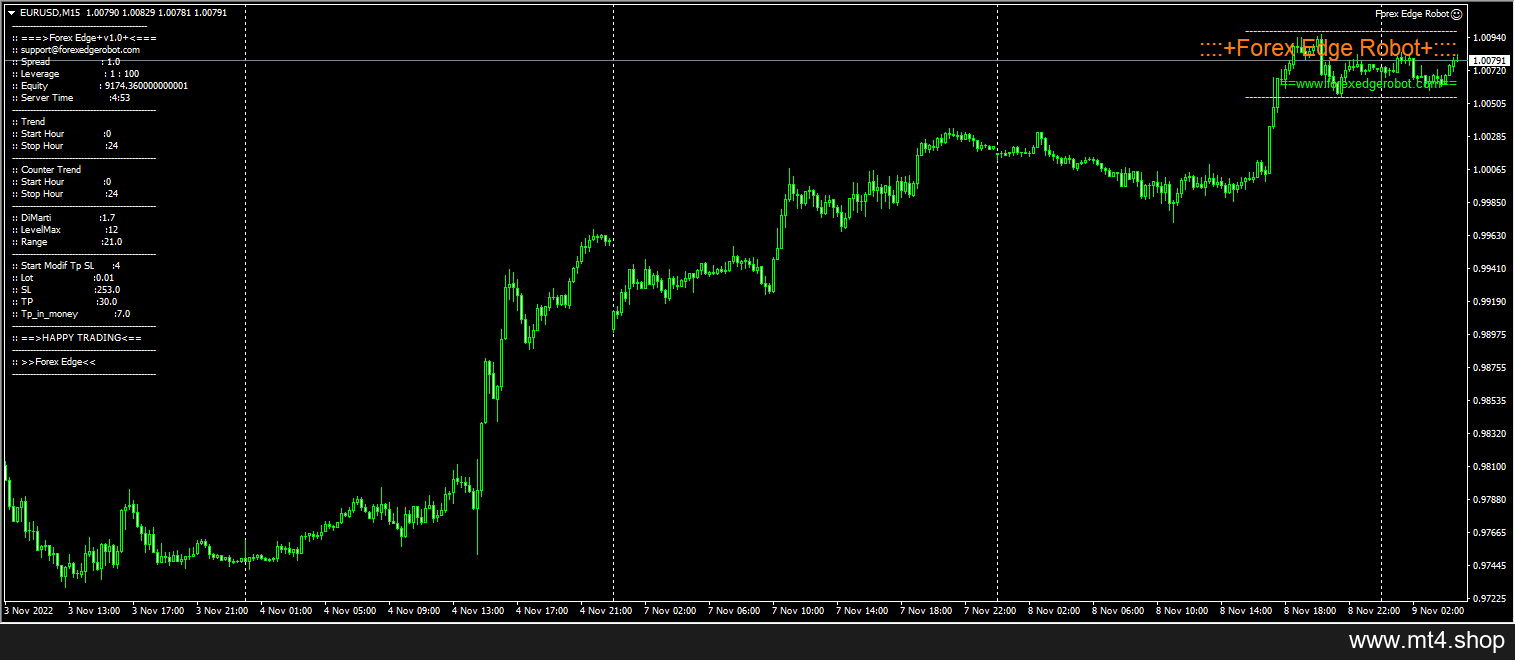The width and height of the screenshot is (1515, 660).
Task: Click the 0.97445 price scale label
Action: 1490,565
